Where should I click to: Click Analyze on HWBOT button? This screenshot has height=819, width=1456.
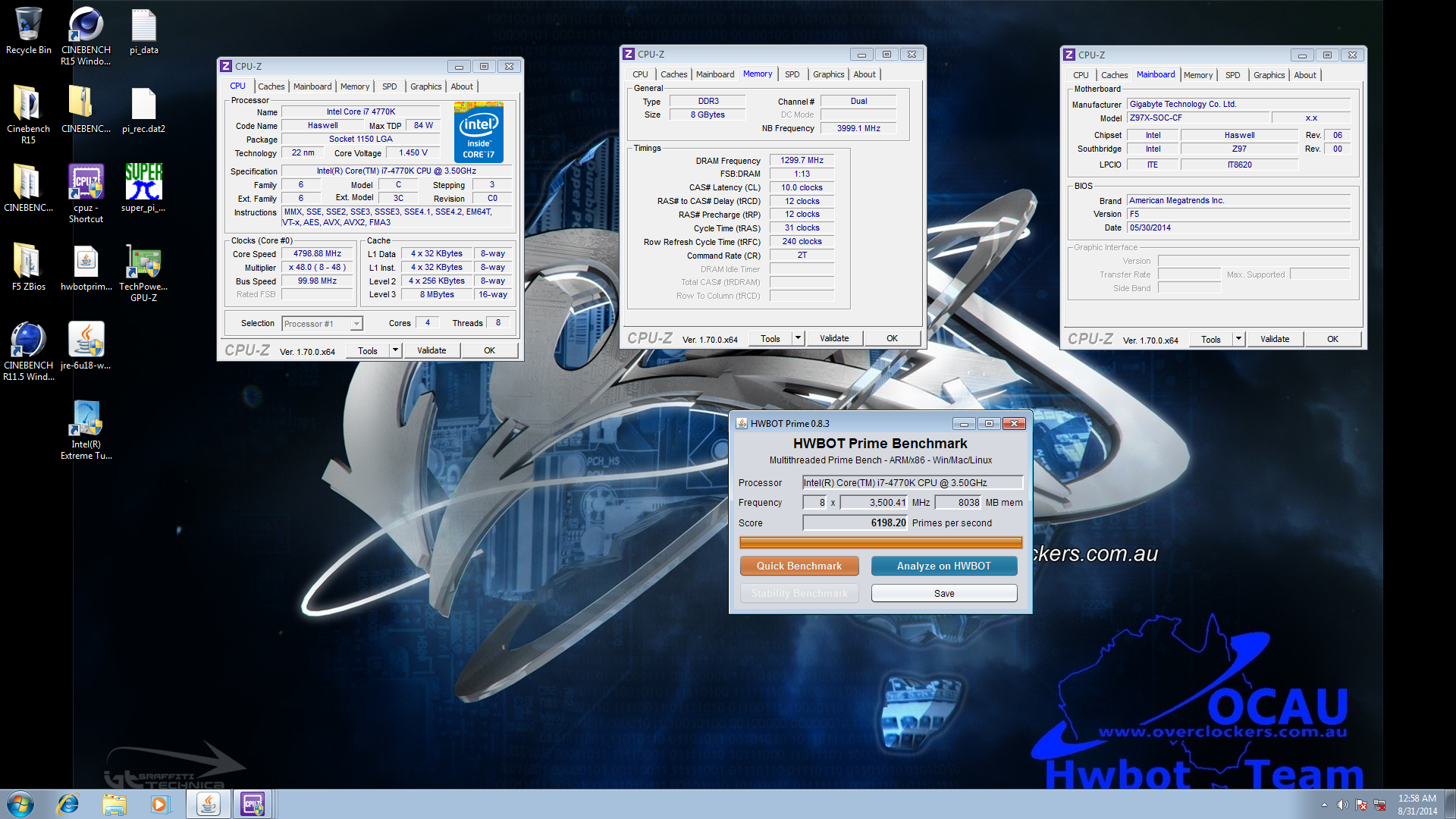(x=944, y=566)
